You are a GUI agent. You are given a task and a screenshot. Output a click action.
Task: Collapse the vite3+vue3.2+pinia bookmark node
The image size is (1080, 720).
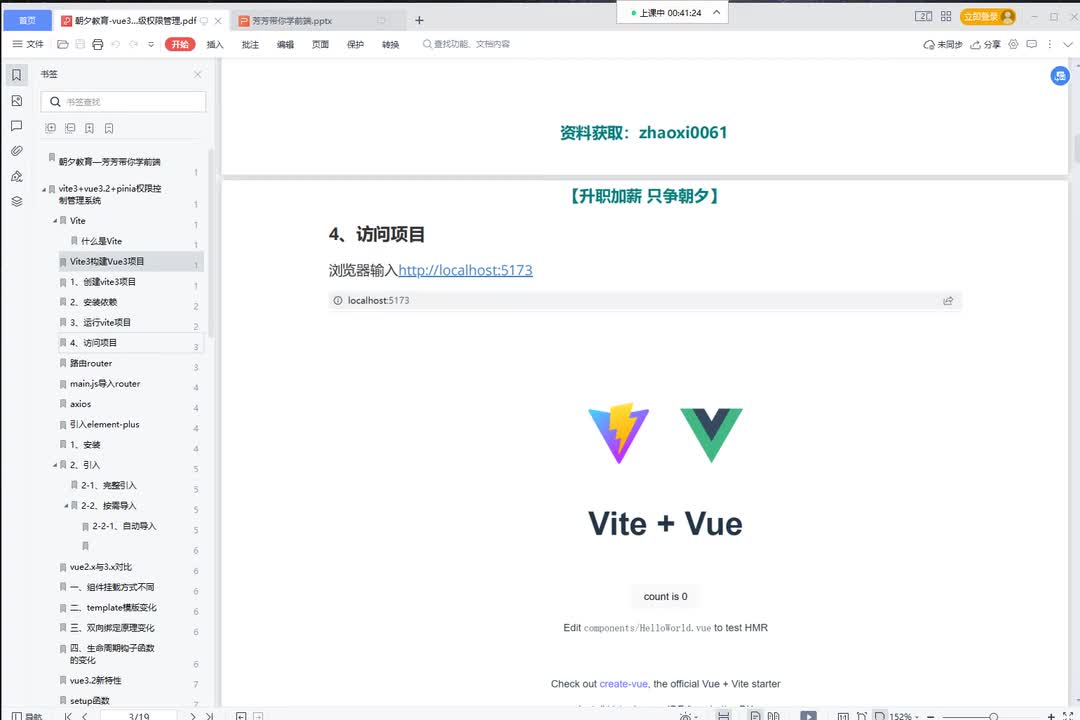[x=44, y=189]
